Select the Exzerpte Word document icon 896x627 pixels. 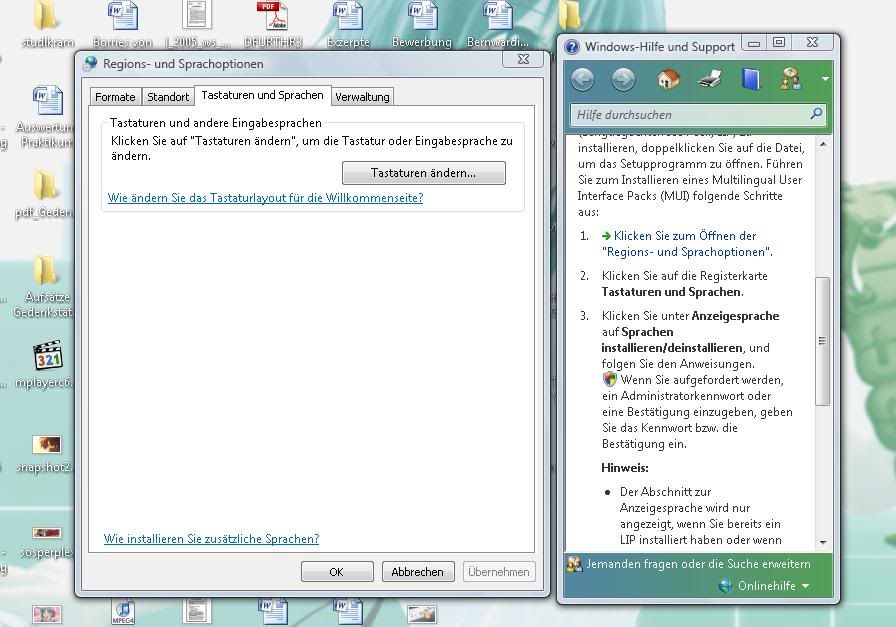click(348, 24)
